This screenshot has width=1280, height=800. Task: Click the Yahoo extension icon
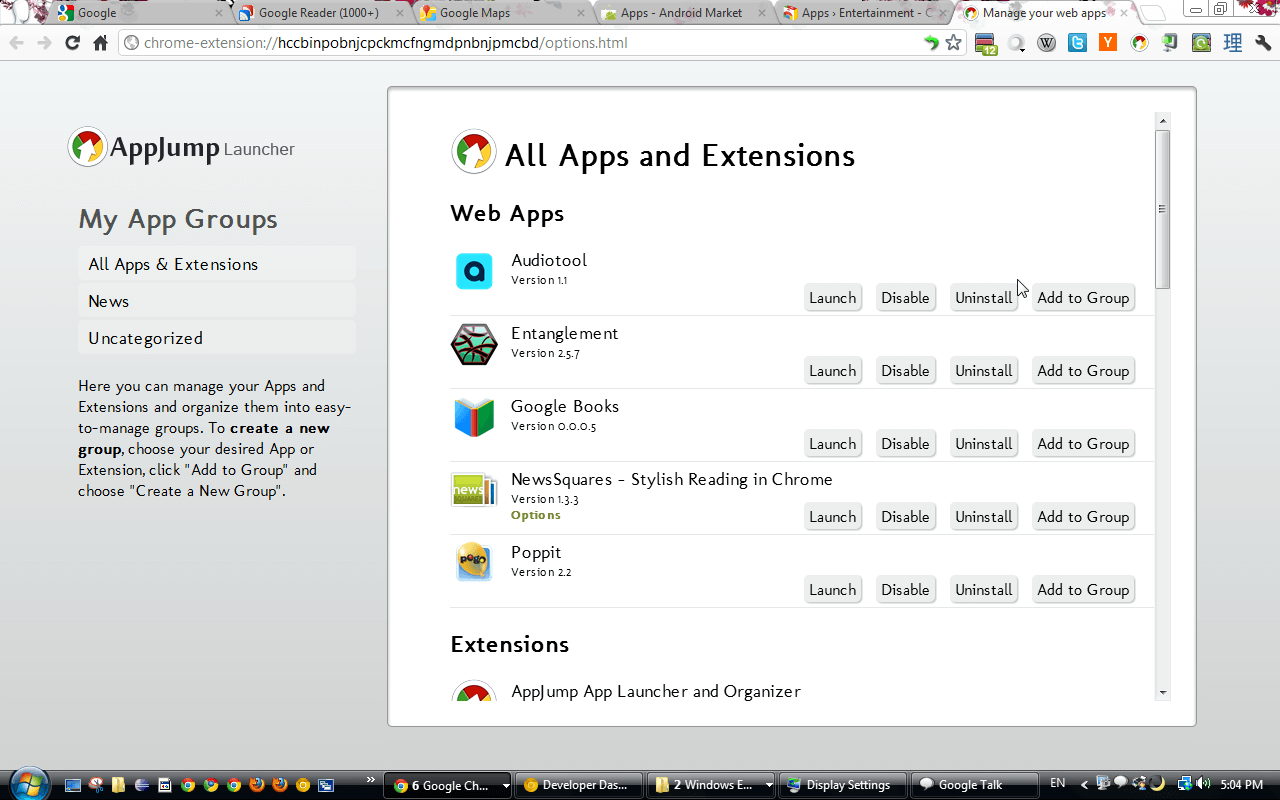click(x=1107, y=43)
